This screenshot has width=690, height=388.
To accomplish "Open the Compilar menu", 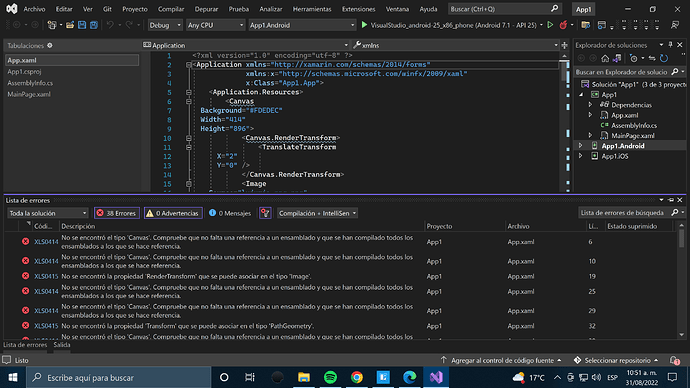I will point(171,9).
